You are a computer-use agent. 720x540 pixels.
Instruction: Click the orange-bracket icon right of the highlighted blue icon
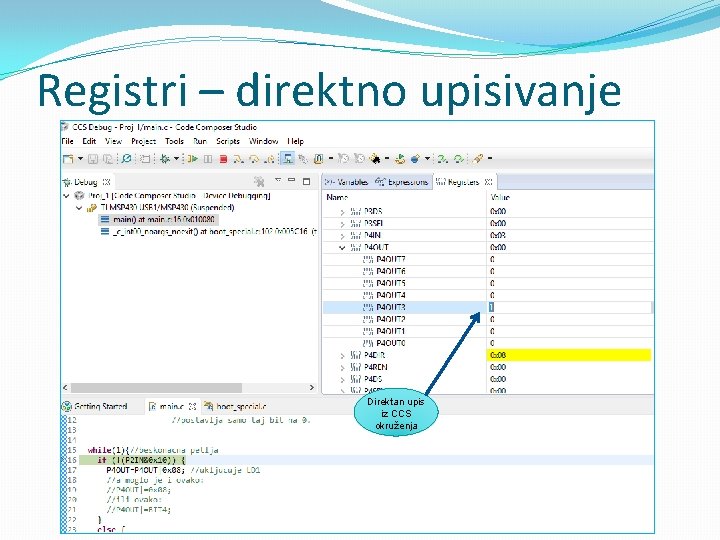click(x=318, y=159)
